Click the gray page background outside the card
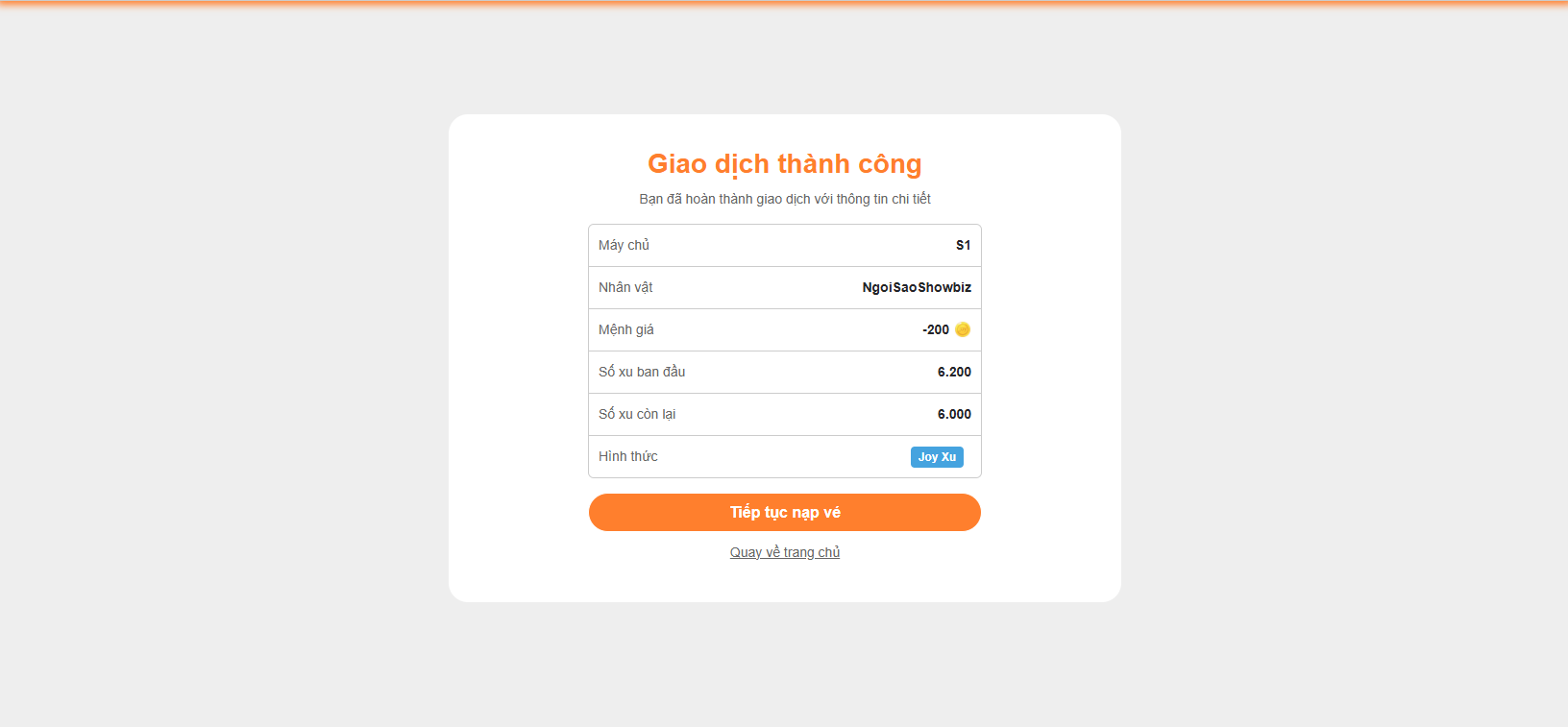1568x727 pixels. click(x=240, y=384)
